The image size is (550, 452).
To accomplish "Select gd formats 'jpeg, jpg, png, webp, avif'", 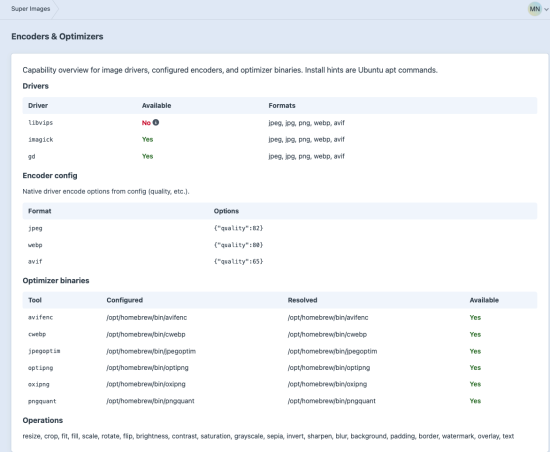I will click(306, 156).
